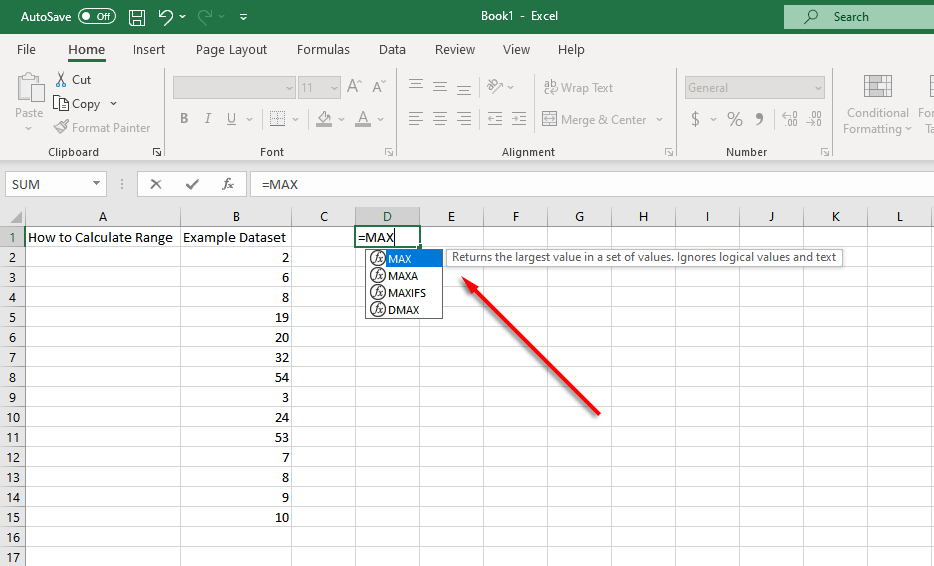
Task: Click the Fill Color bucket swatch
Action: click(323, 119)
